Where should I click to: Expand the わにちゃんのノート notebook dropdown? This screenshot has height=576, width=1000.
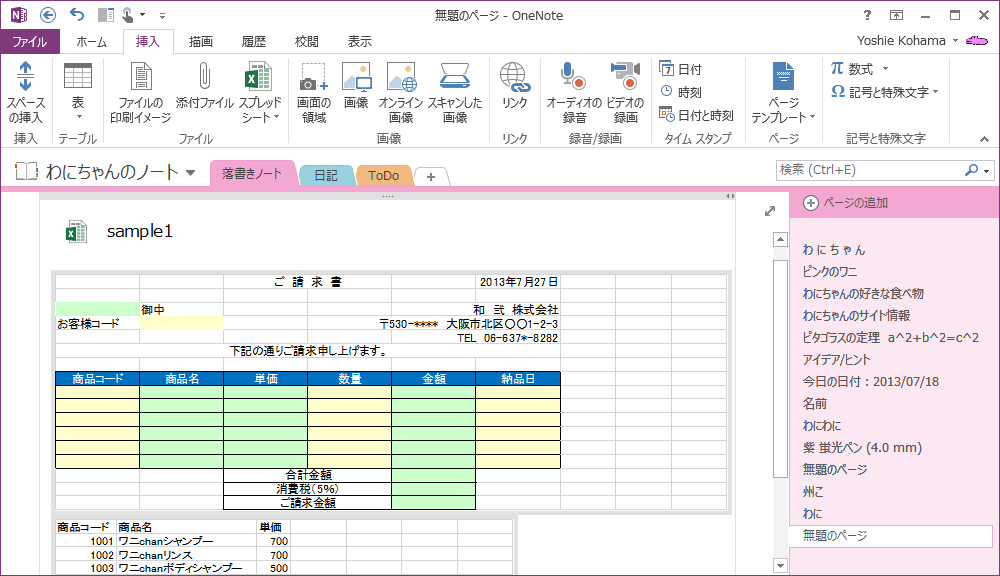click(x=190, y=172)
